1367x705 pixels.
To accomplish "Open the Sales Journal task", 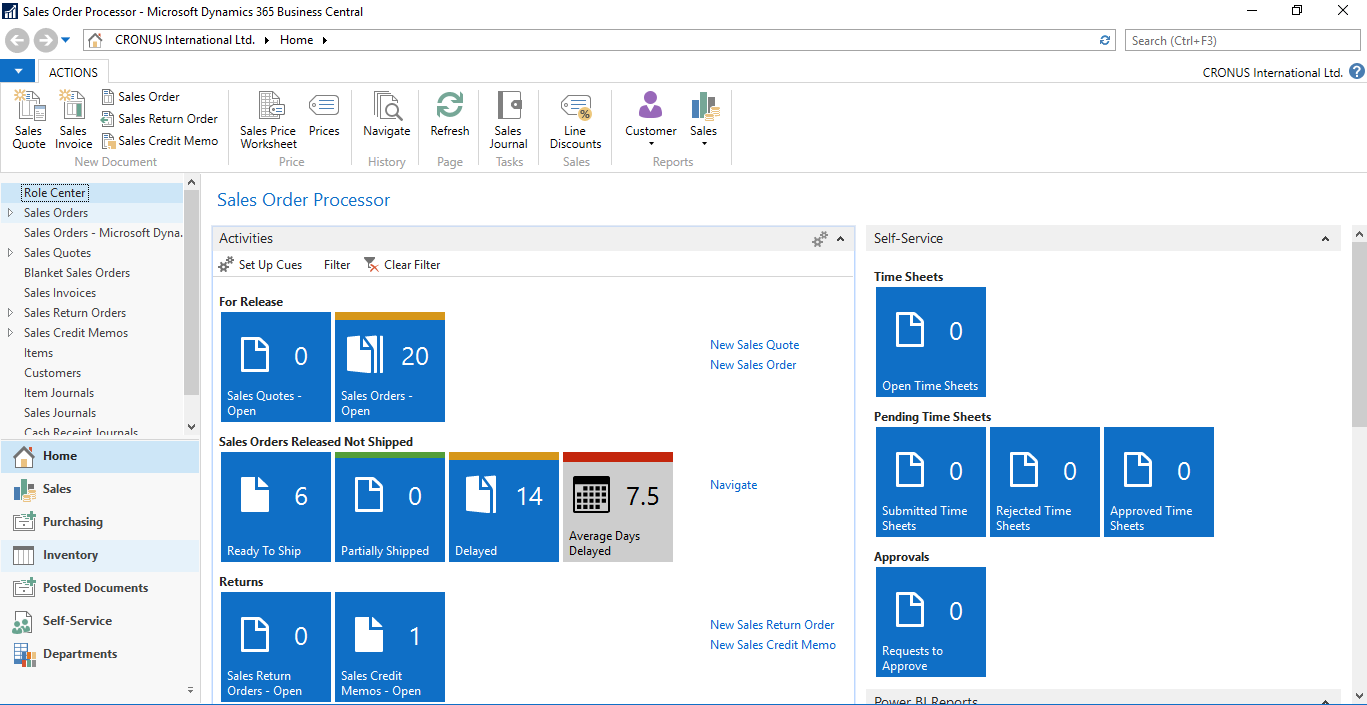I will pyautogui.click(x=508, y=119).
